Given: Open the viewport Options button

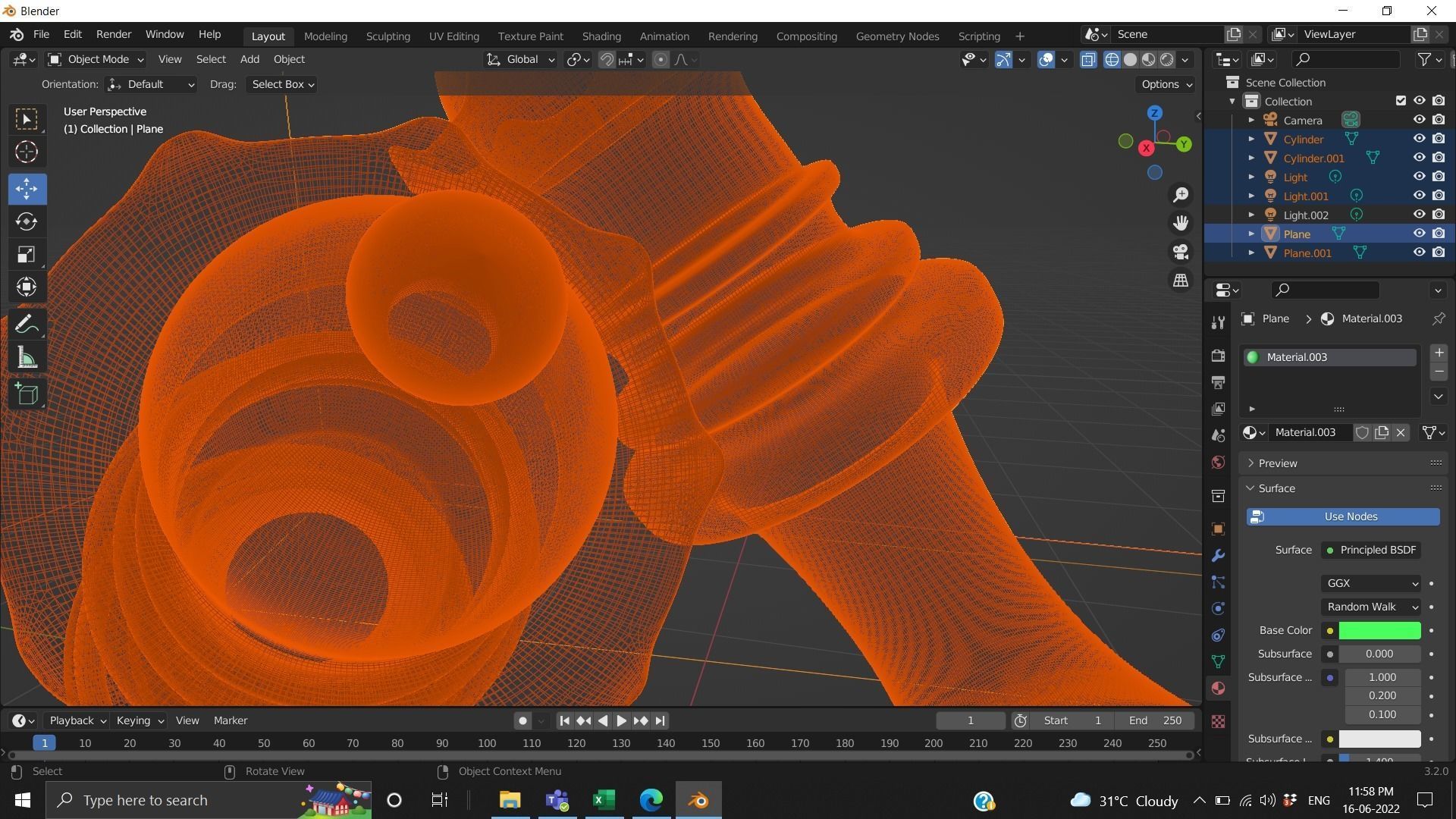Looking at the screenshot, I should [1166, 84].
